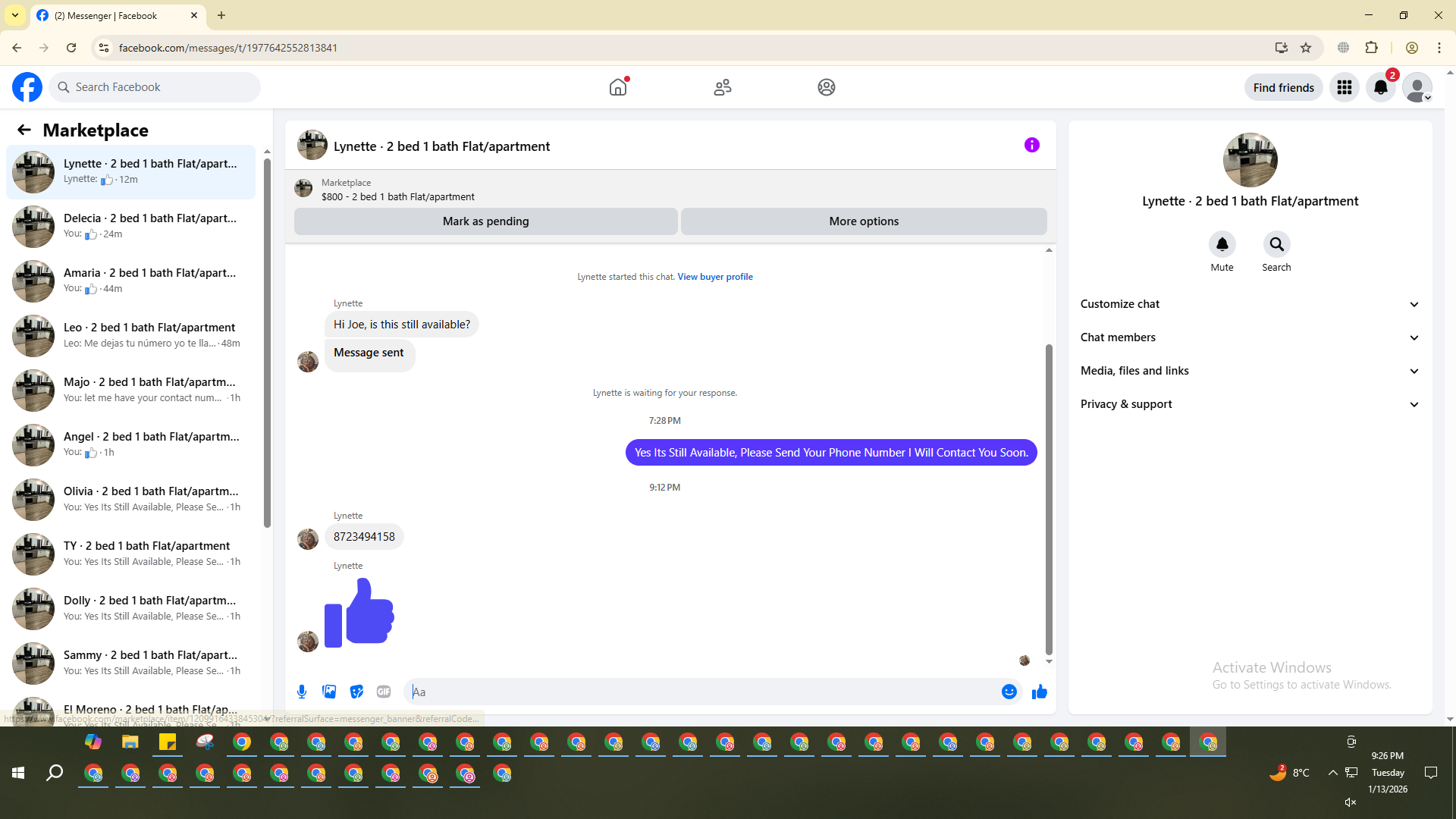Open the Facebook notifications bell
This screenshot has width=1456, height=819.
click(x=1380, y=87)
